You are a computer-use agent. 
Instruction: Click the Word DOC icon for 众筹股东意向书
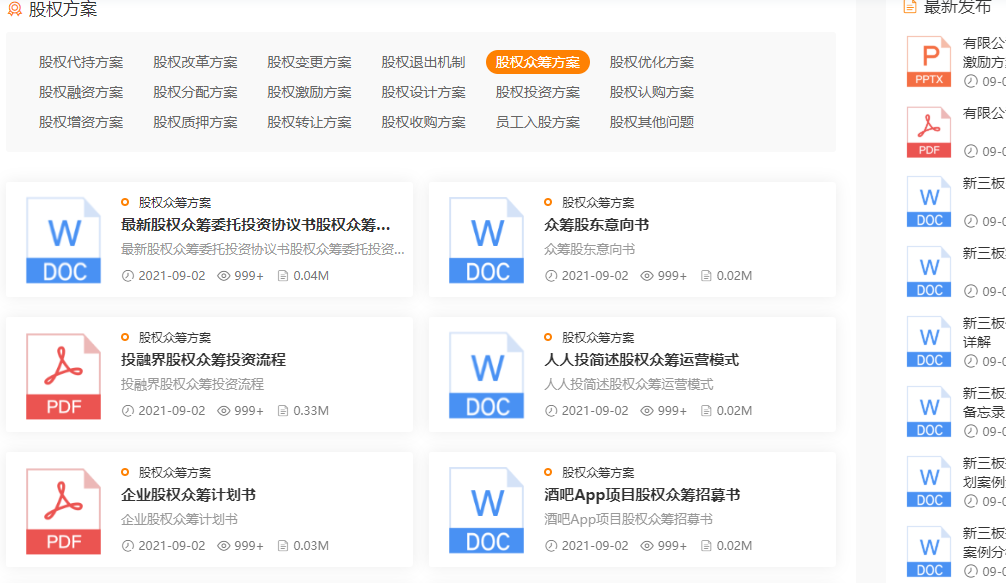click(486, 240)
